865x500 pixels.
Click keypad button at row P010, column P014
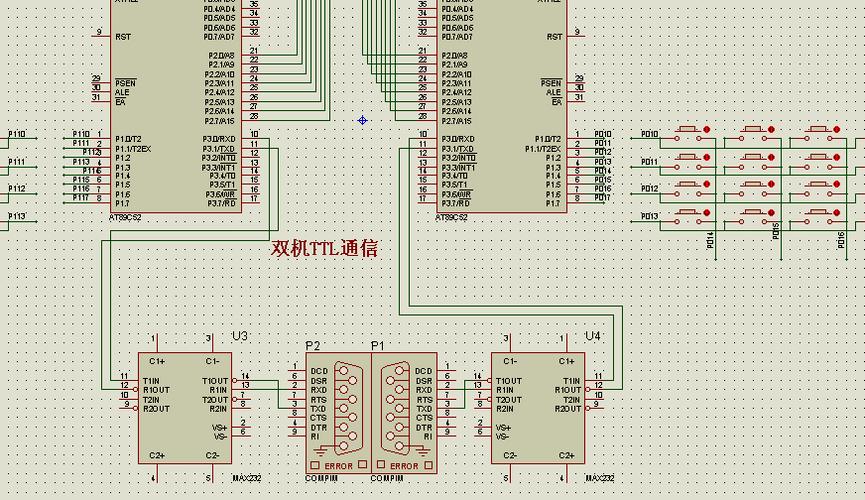tap(687, 134)
